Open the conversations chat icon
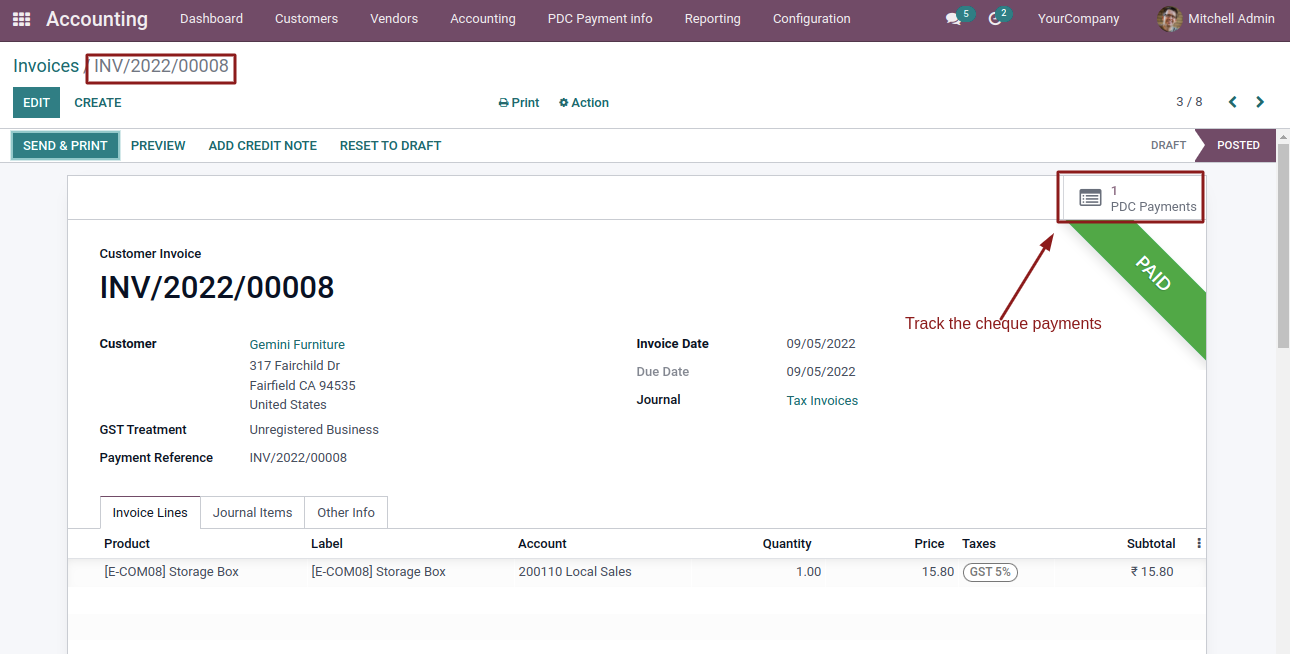The height and width of the screenshot is (654, 1290). (x=953, y=19)
